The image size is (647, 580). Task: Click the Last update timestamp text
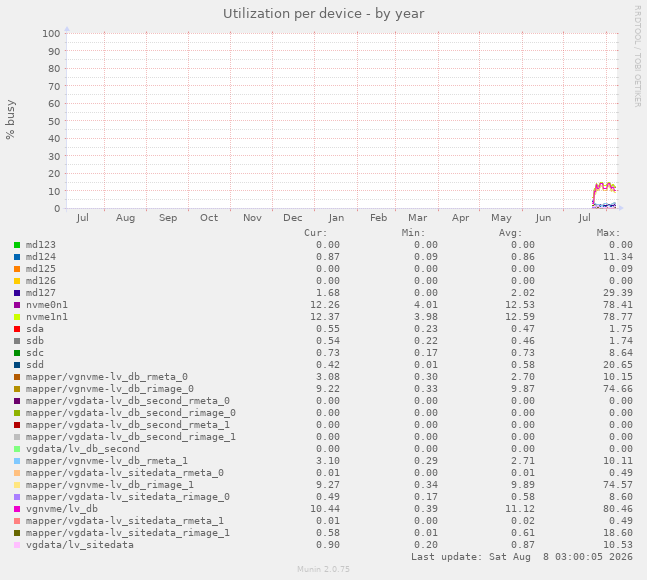point(522,557)
